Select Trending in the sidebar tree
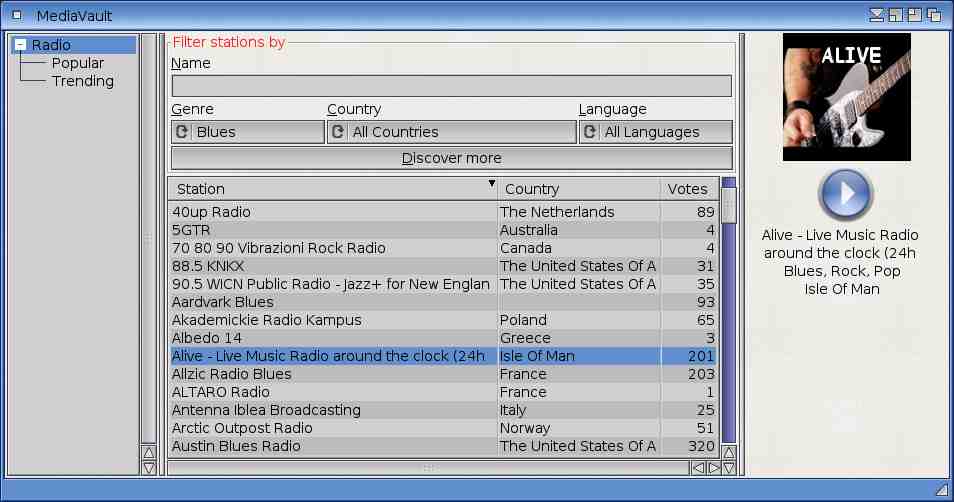954x502 pixels. click(x=82, y=81)
